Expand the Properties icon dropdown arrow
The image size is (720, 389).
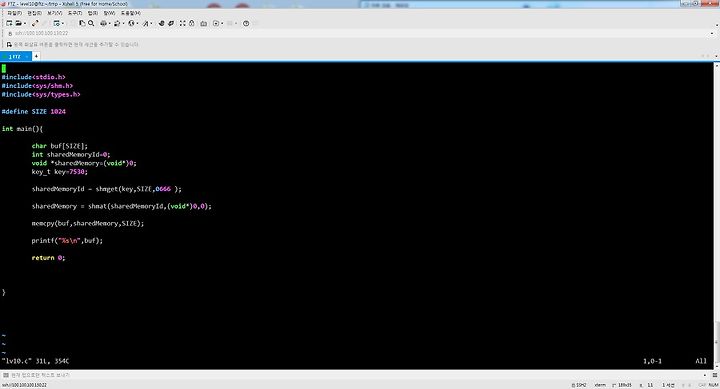[62, 23]
